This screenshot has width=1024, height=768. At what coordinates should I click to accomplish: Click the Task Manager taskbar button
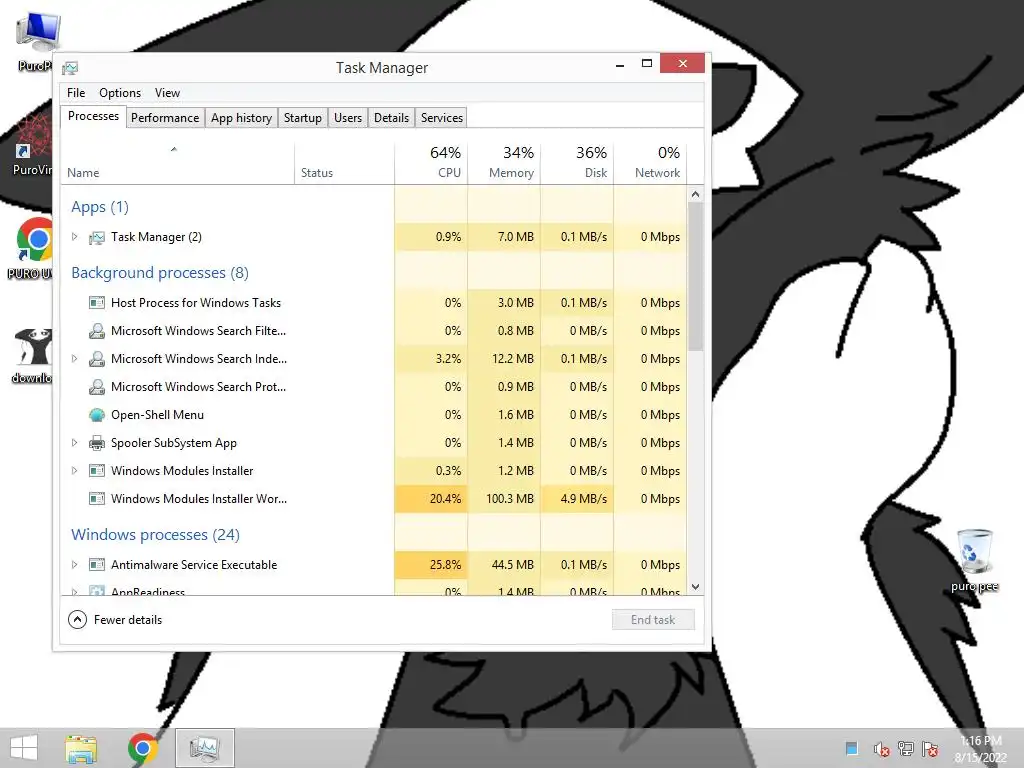click(205, 748)
